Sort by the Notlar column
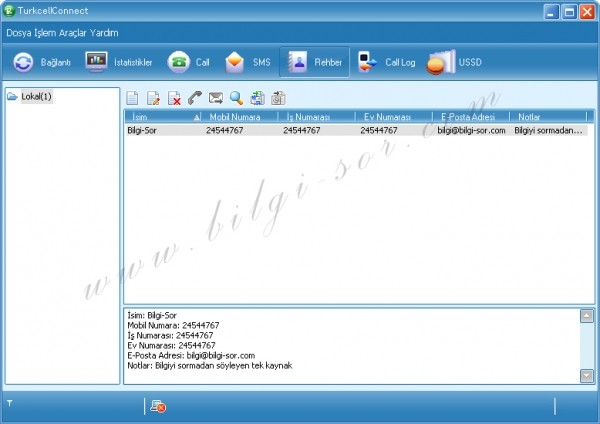Viewport: 600px width, 424px height. coord(549,117)
